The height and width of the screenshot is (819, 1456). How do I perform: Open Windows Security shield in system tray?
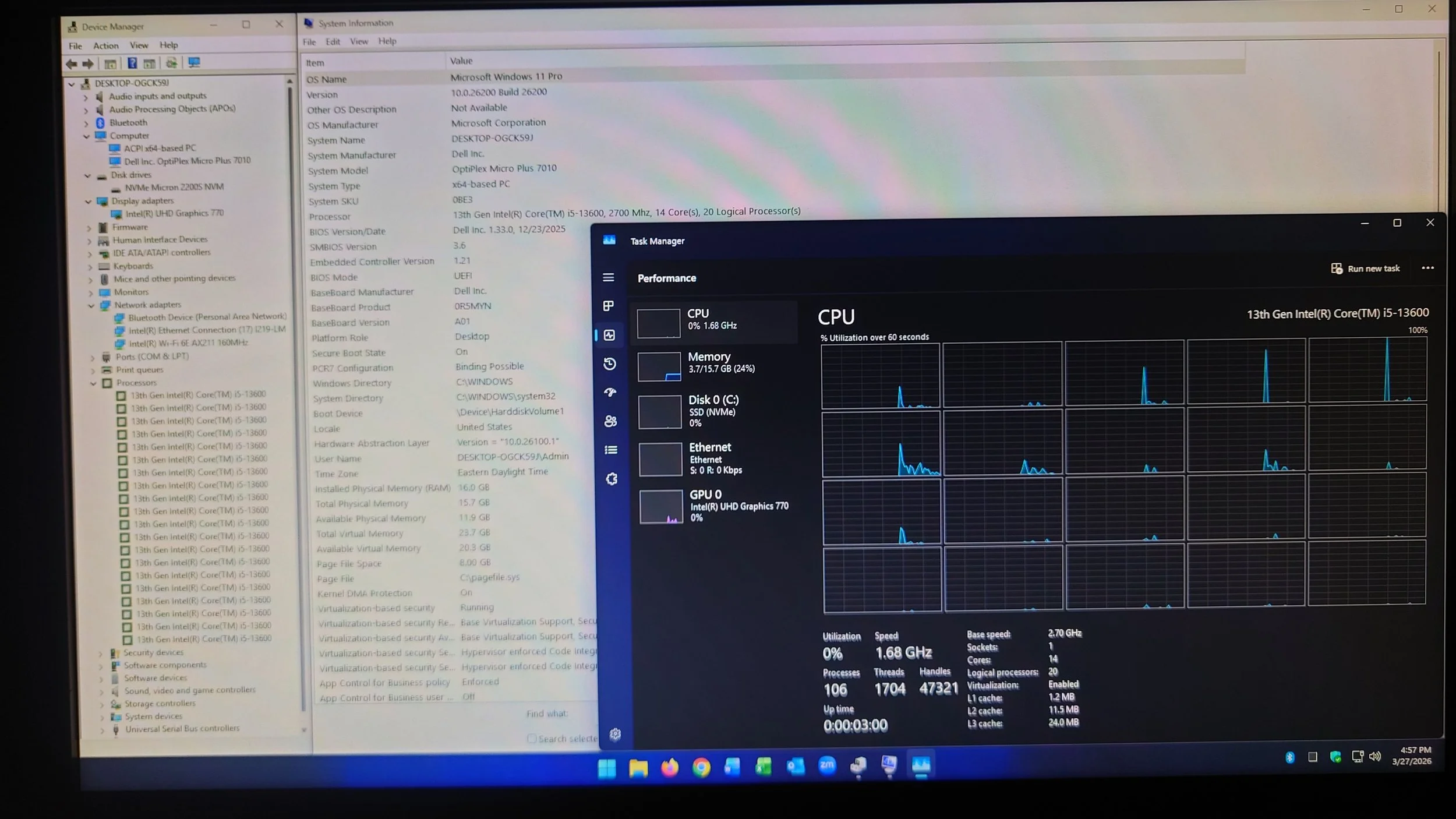pyautogui.click(x=1335, y=757)
